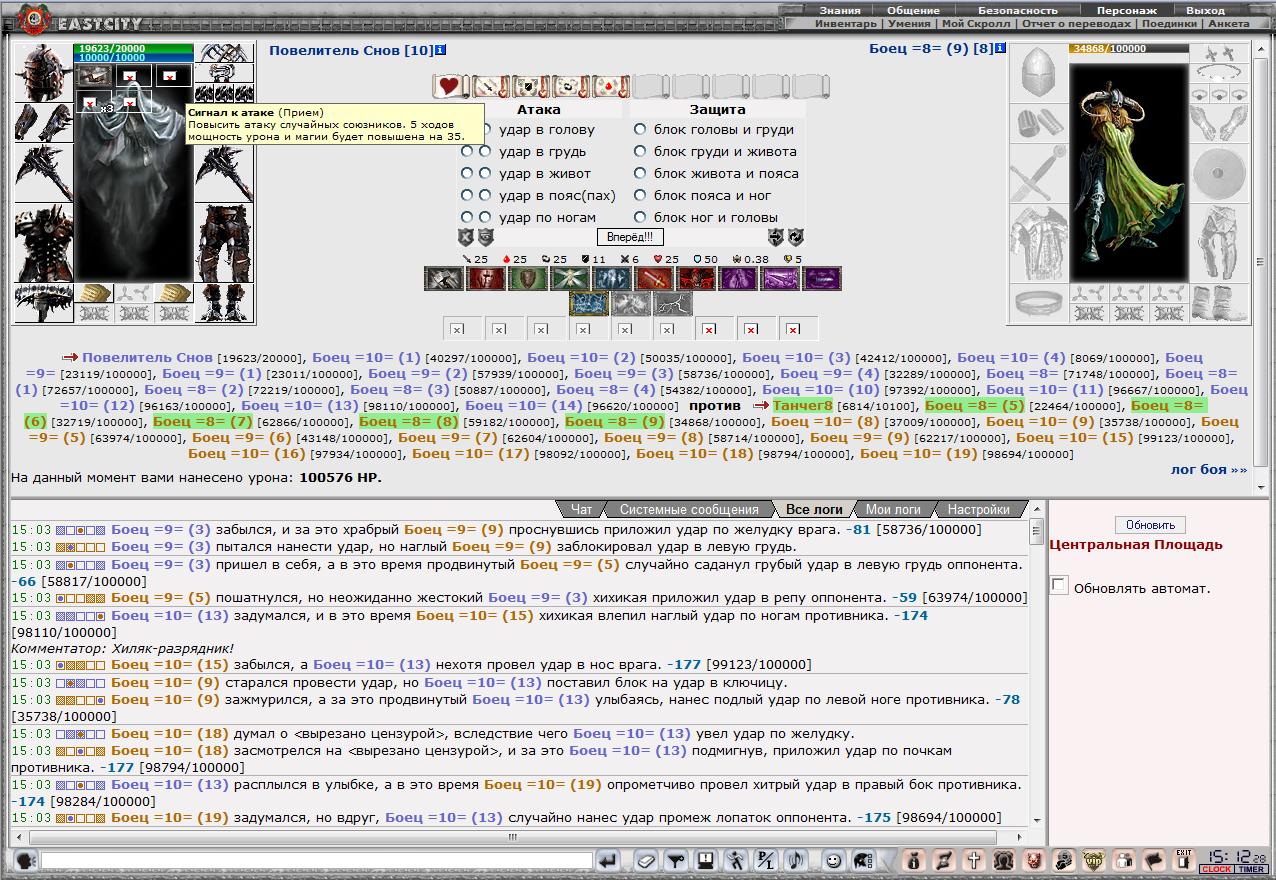1276x880 pixels.
Task: Click the gray X shield icon near Вперёд
Action: point(466,237)
